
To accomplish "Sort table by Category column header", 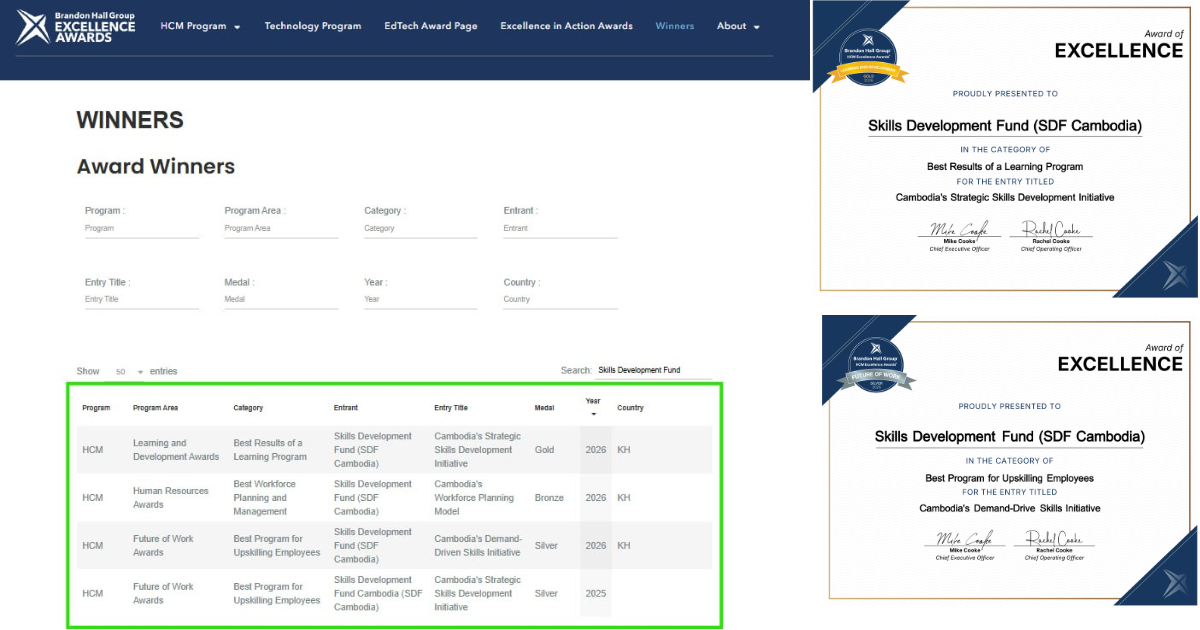I will pos(248,408).
